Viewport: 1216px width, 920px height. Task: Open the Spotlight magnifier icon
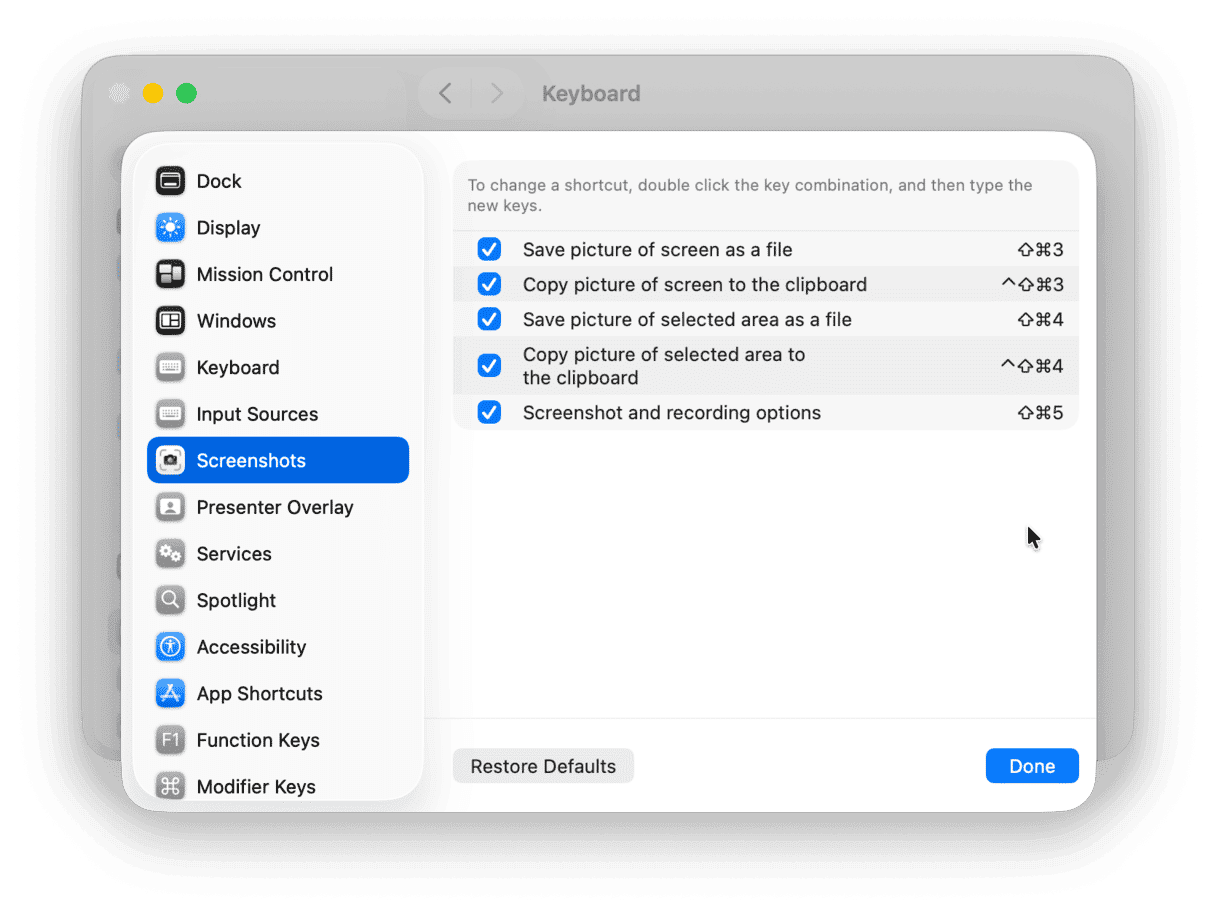click(170, 600)
